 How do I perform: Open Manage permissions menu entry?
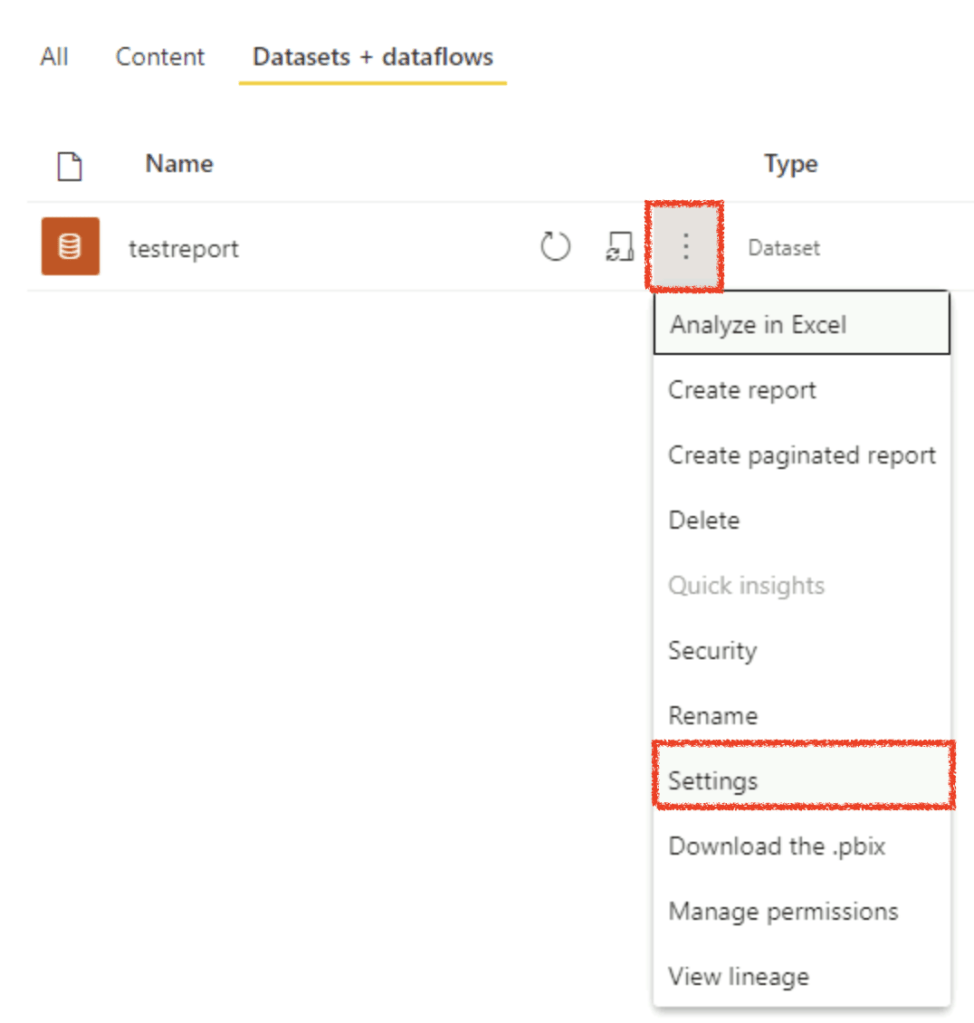point(783,911)
